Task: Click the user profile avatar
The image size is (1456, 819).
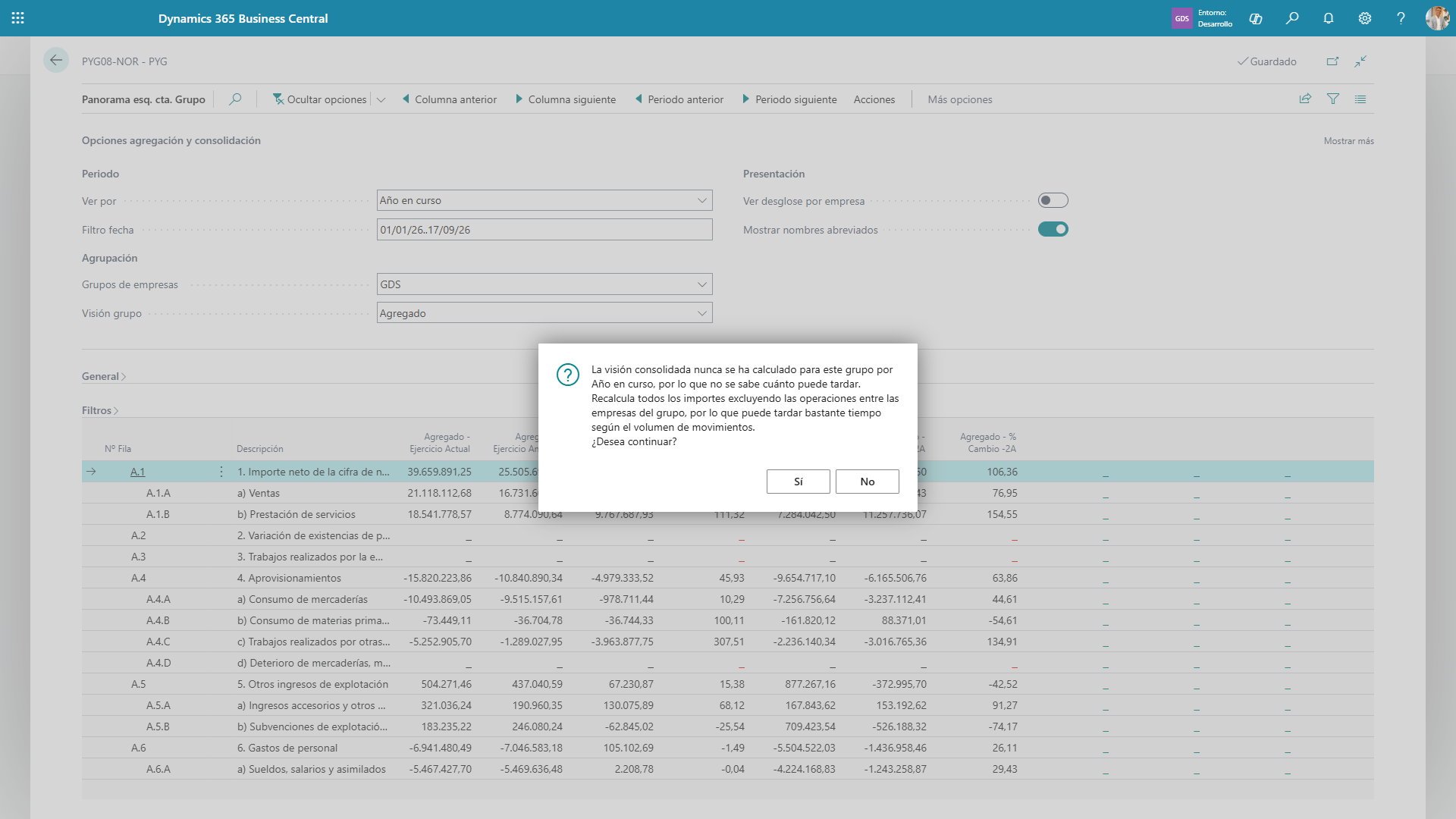Action: pos(1437,18)
